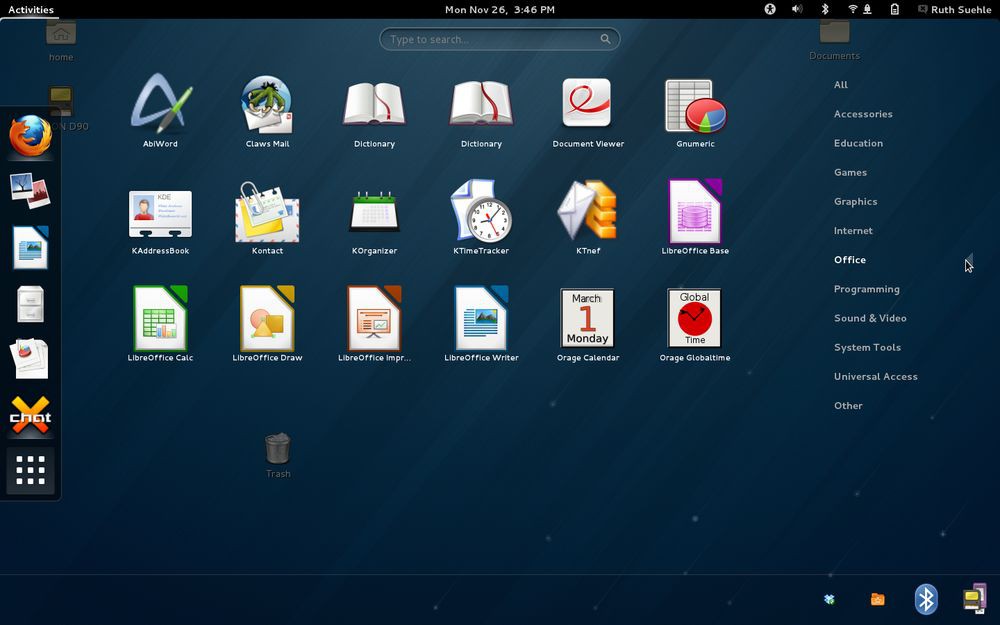Open XChat from the dash
This screenshot has height=625, width=1000.
pyautogui.click(x=30, y=415)
